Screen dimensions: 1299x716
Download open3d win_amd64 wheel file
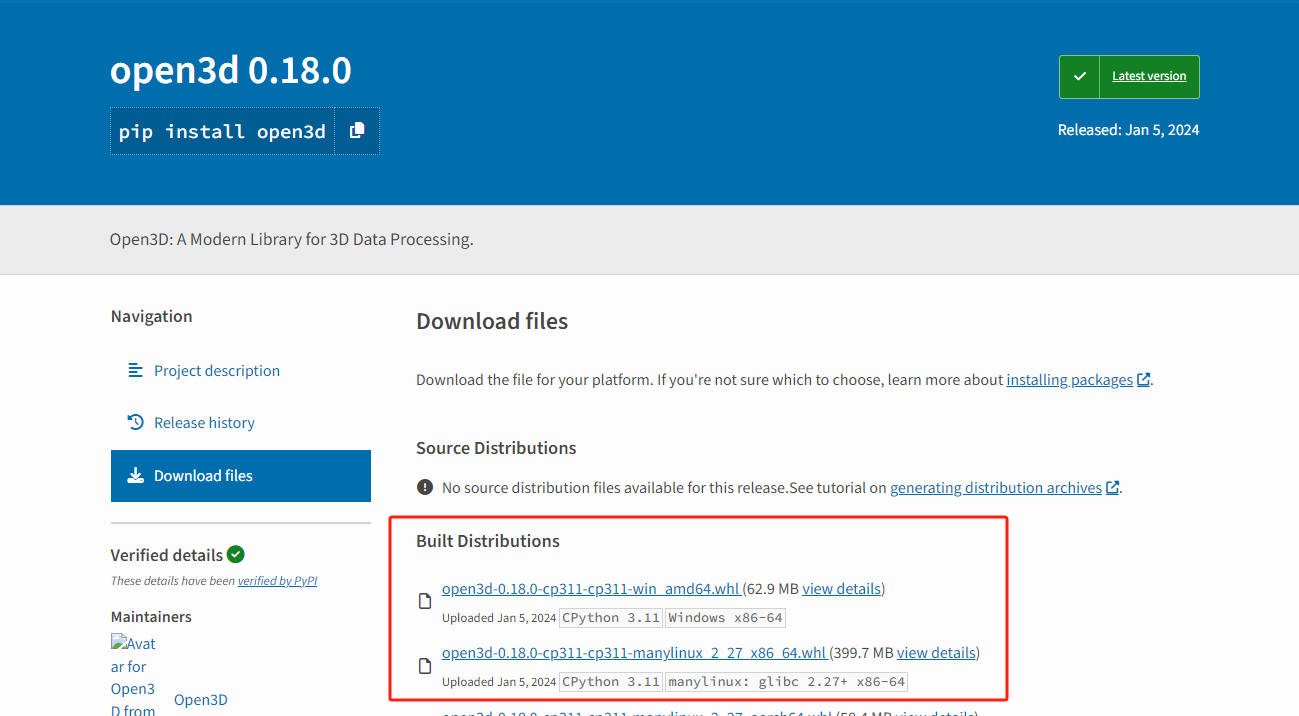click(x=591, y=588)
